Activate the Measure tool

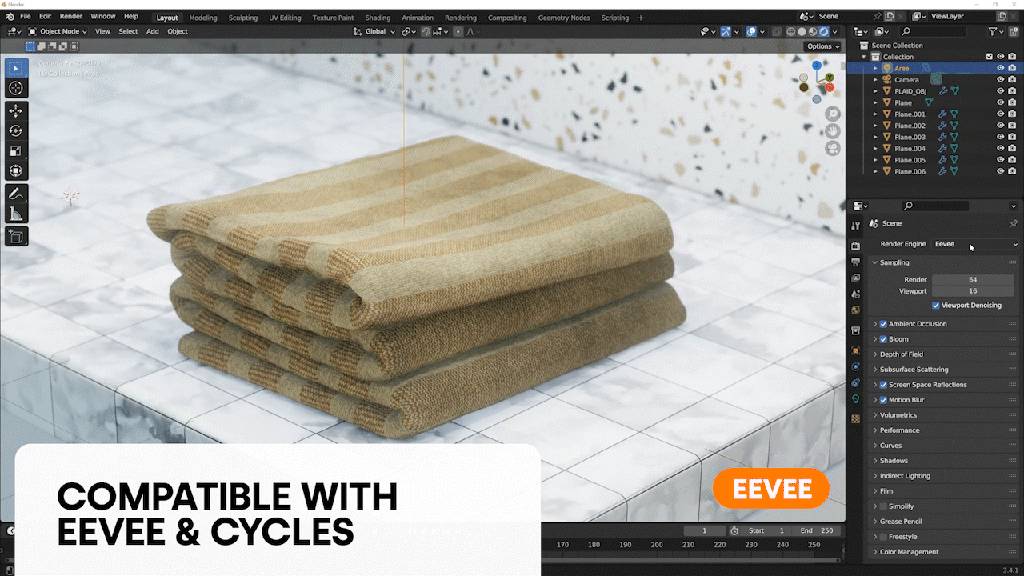pos(16,213)
